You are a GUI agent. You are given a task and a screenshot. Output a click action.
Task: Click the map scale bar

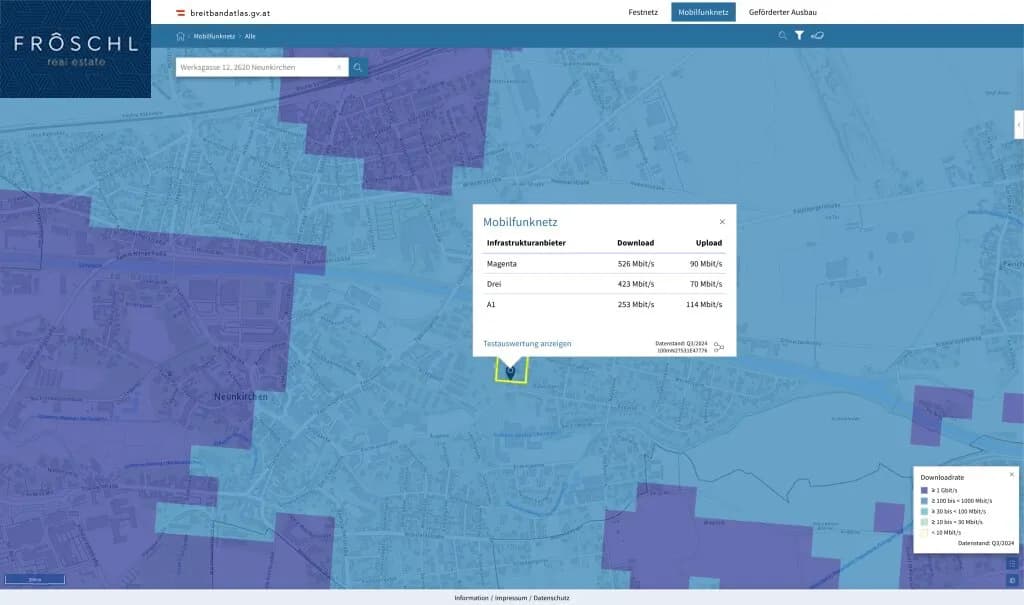35,580
